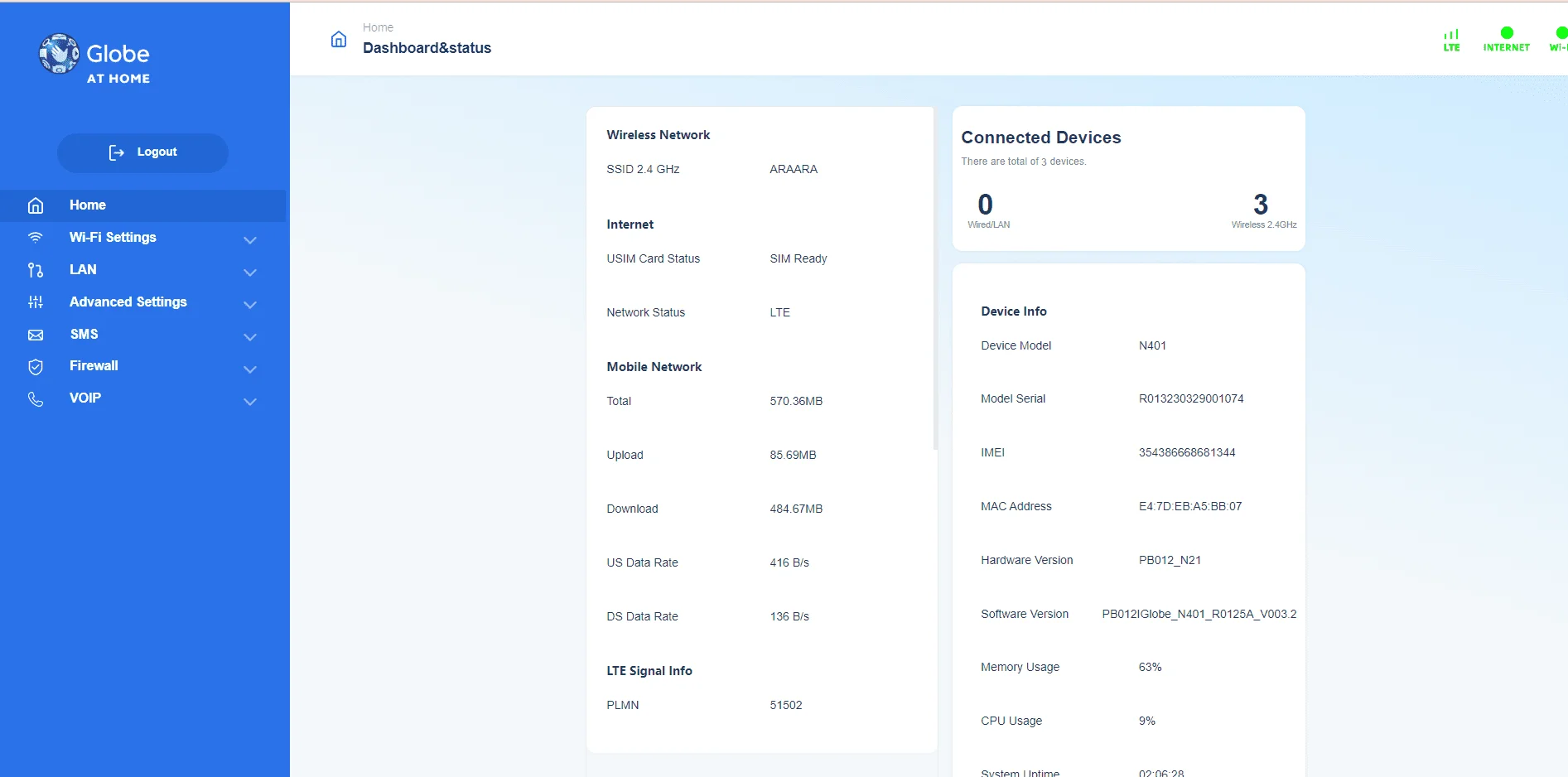Click the LAN network icon
Image resolution: width=1568 pixels, height=777 pixels.
click(36, 270)
